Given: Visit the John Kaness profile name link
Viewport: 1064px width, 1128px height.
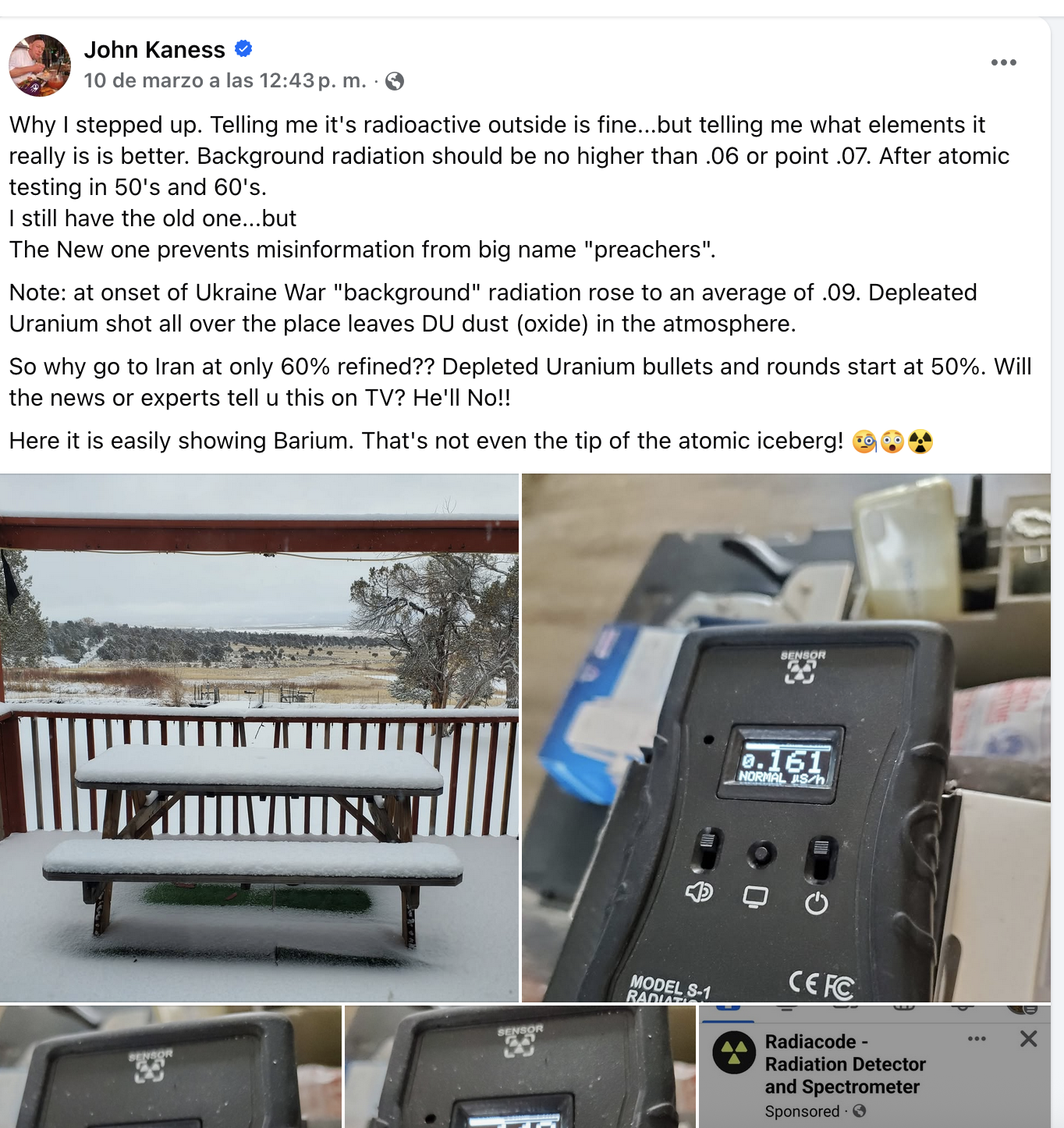Looking at the screenshot, I should (154, 50).
